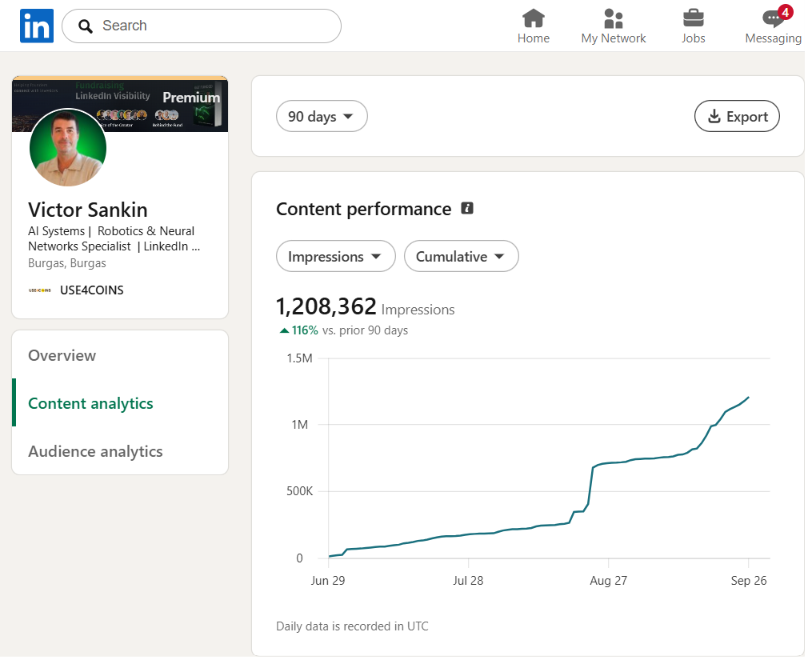Click the profile headline AI Systems text

114,239
